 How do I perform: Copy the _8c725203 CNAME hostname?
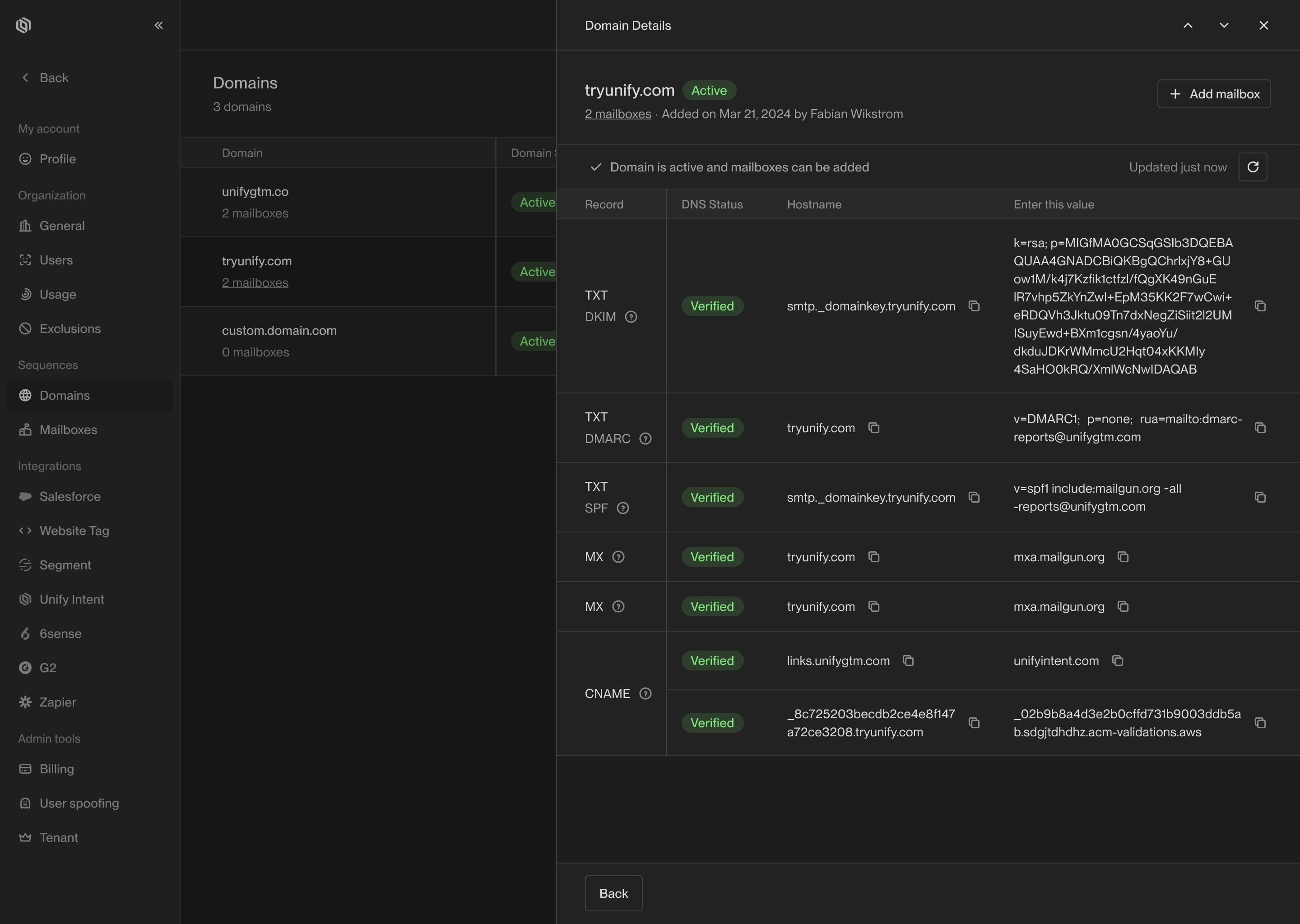(974, 723)
